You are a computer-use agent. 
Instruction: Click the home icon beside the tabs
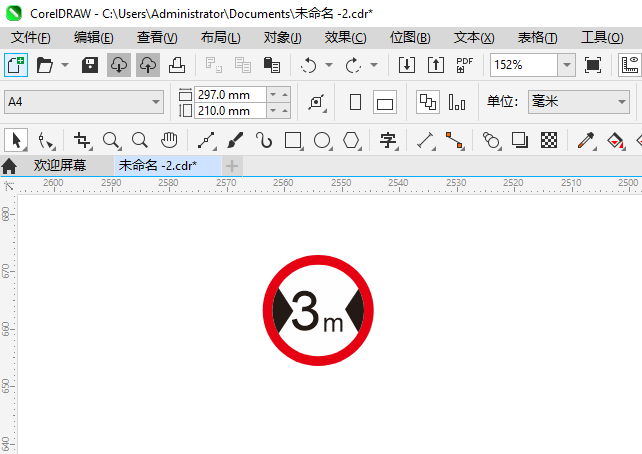9,166
